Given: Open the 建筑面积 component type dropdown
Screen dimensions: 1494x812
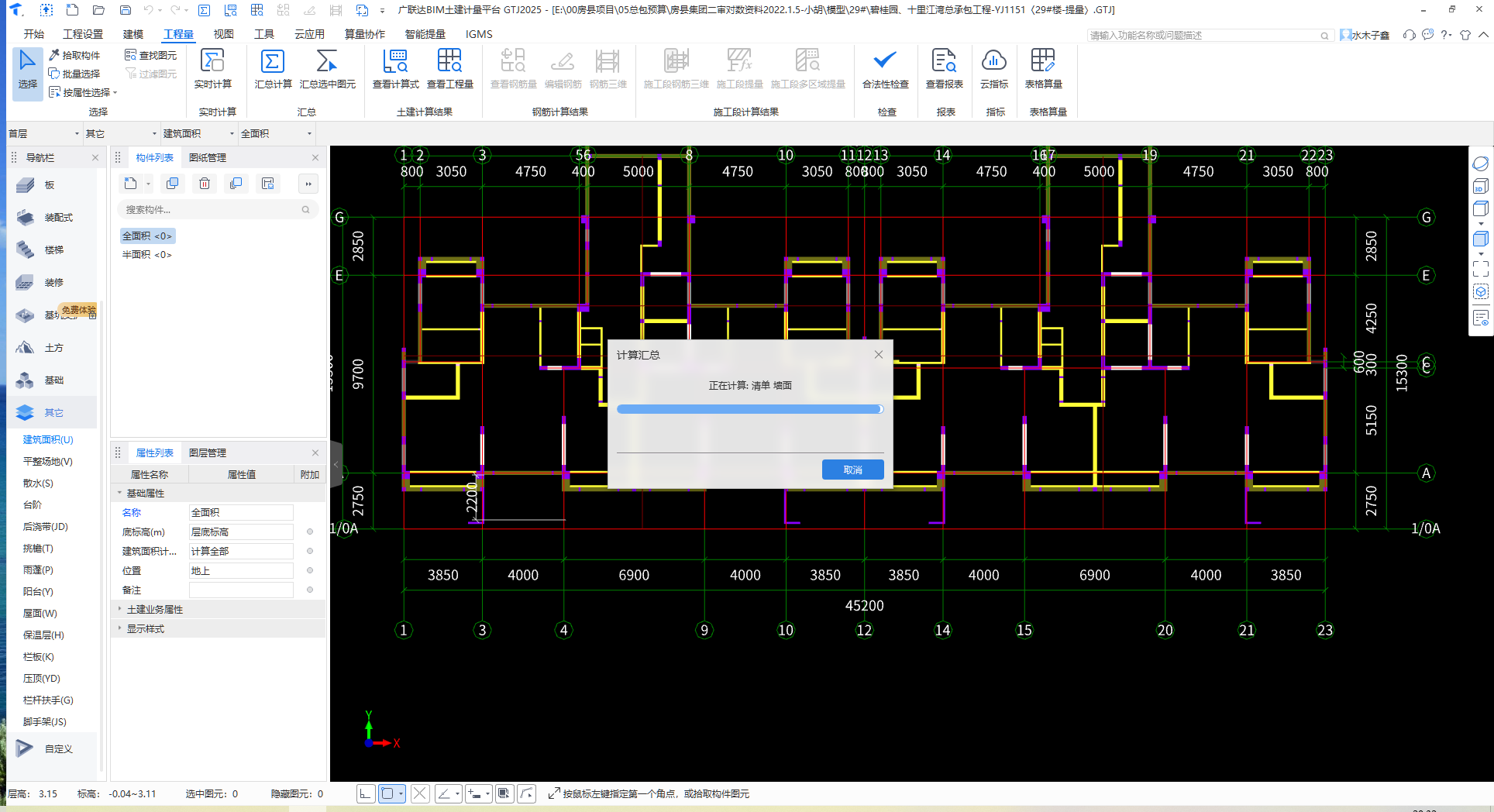Looking at the screenshot, I should (198, 133).
